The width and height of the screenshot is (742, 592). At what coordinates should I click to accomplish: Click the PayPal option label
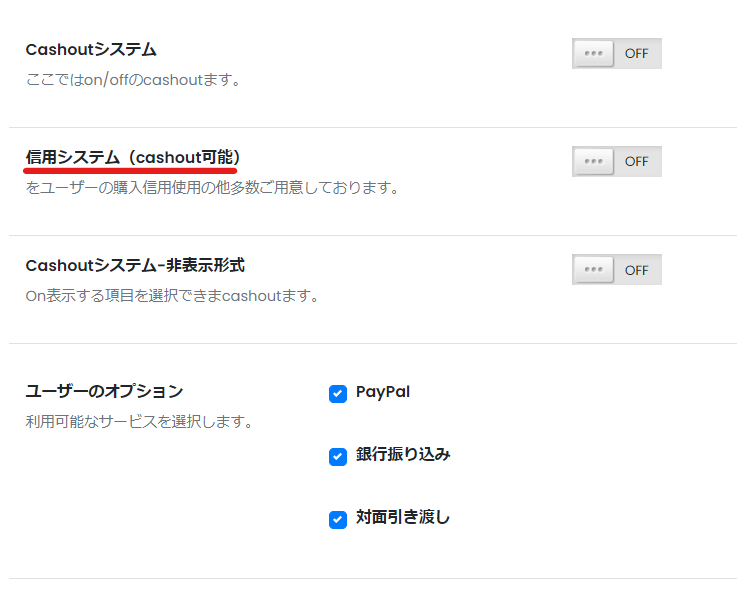click(x=383, y=392)
